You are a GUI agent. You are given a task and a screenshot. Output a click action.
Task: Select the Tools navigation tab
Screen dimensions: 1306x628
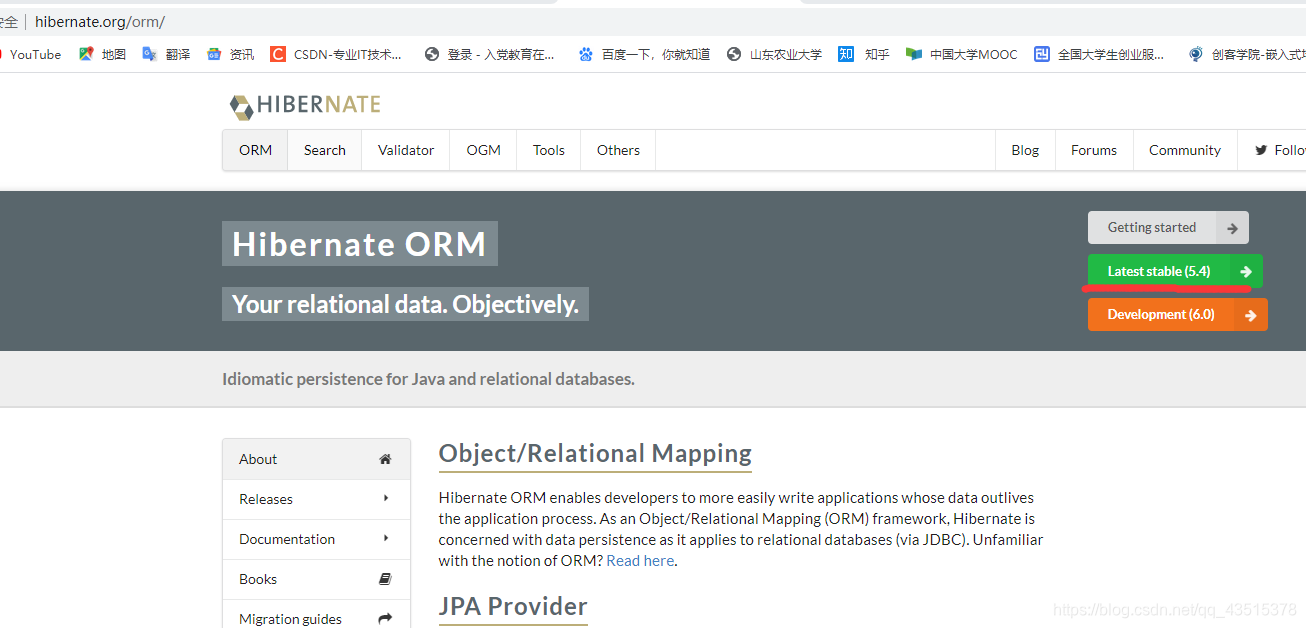[x=549, y=150]
